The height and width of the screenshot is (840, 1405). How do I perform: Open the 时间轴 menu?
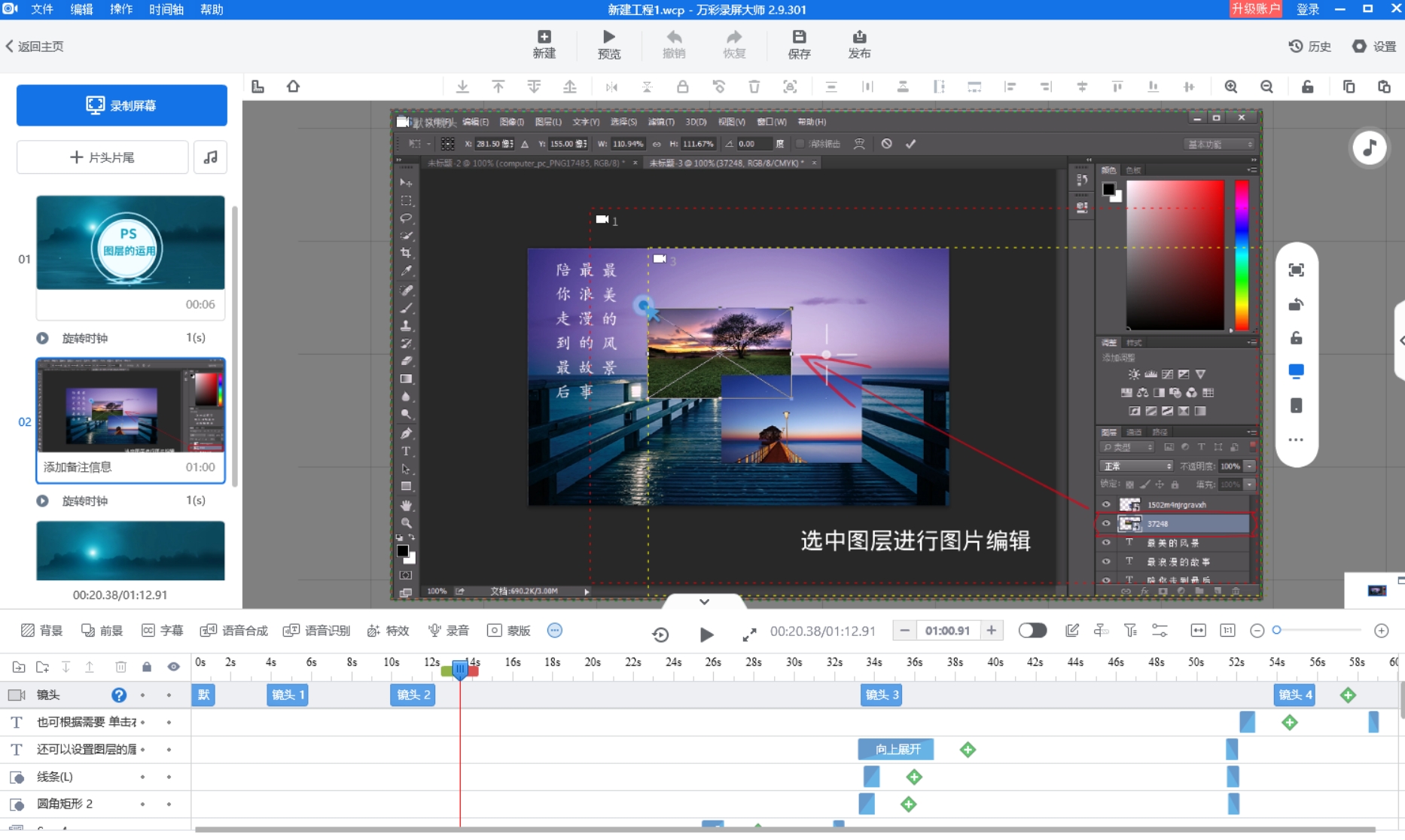[x=166, y=9]
